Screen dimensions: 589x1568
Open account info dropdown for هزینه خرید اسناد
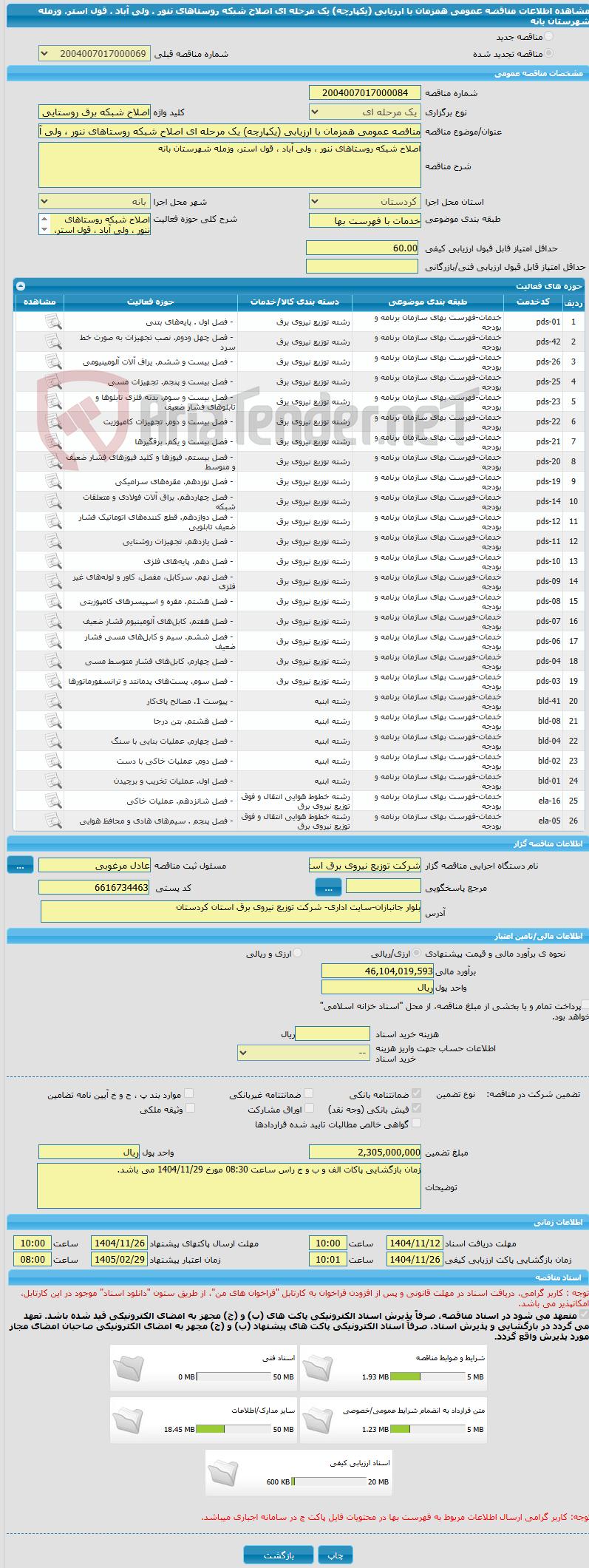(303, 1053)
